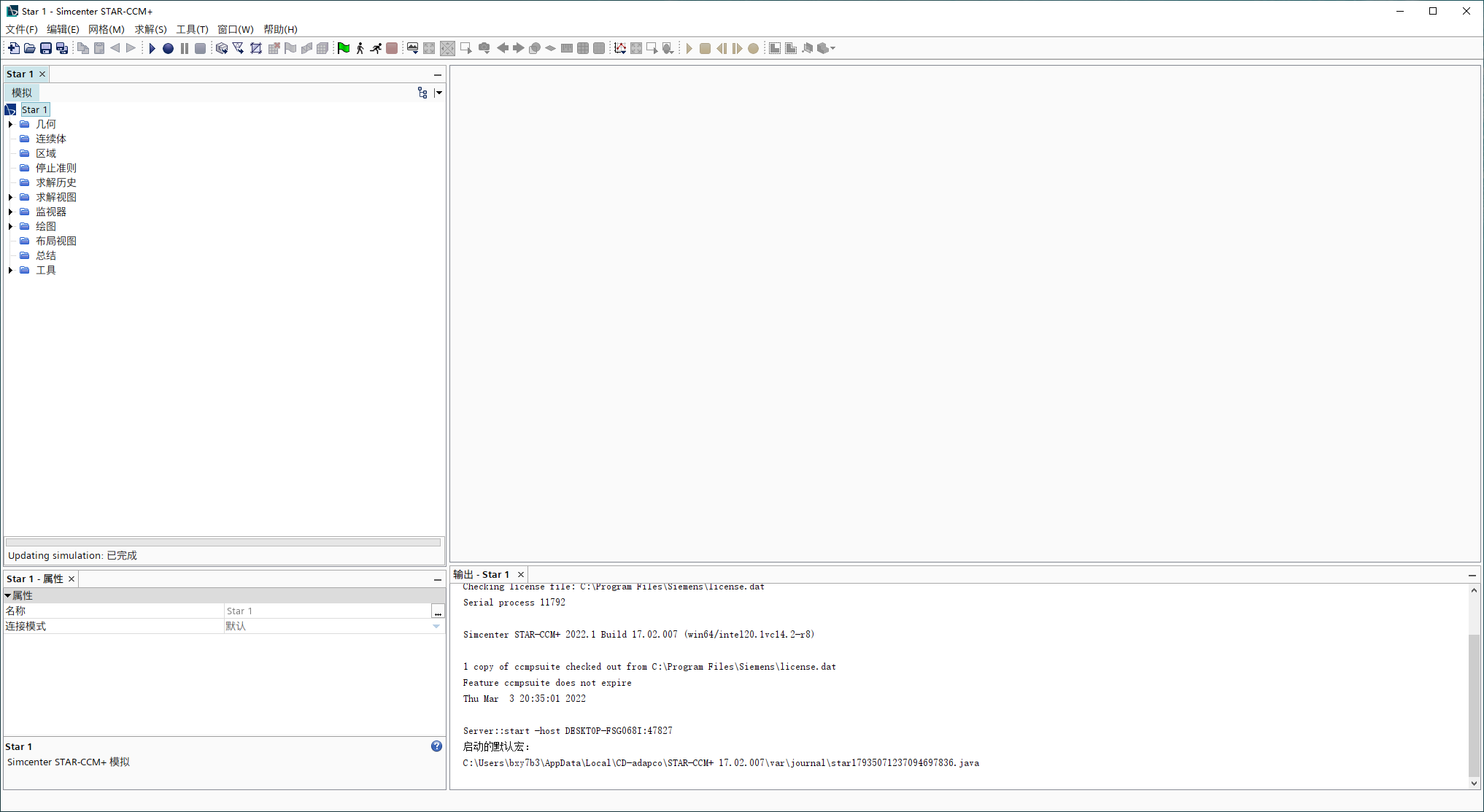Click the running man Run icon
The height and width of the screenshot is (812, 1484).
click(376, 48)
